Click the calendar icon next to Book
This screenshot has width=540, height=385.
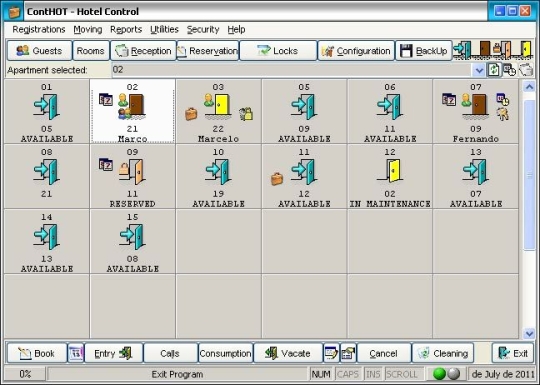point(76,353)
